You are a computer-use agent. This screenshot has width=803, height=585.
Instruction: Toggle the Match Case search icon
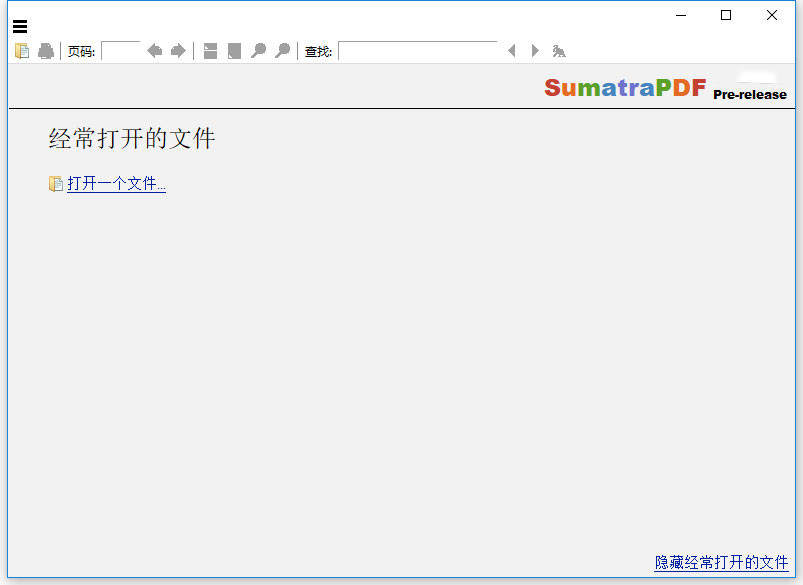coord(559,51)
